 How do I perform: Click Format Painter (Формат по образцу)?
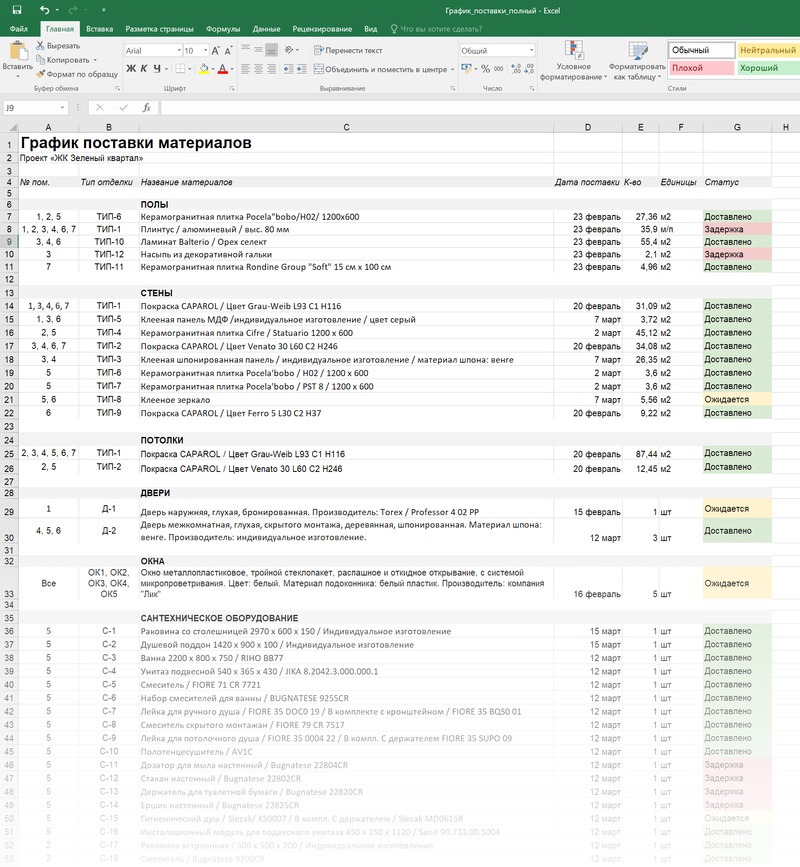[x=77, y=74]
